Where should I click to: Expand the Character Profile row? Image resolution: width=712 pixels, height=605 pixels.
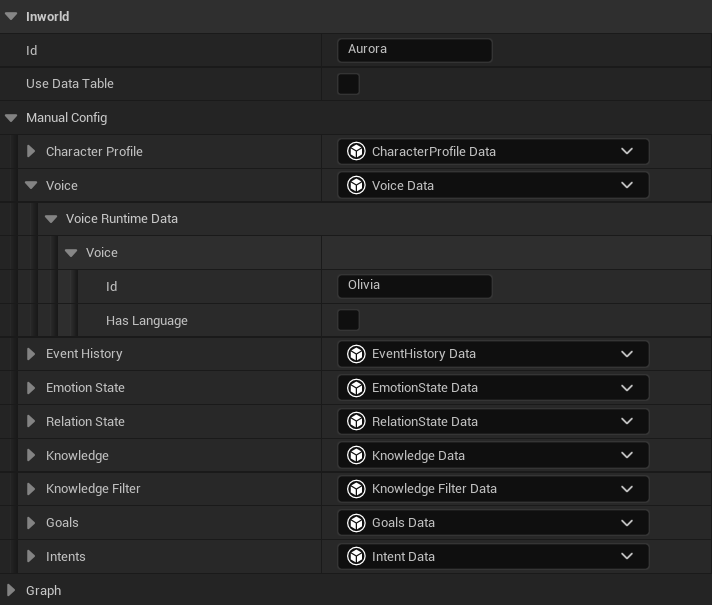(x=31, y=152)
